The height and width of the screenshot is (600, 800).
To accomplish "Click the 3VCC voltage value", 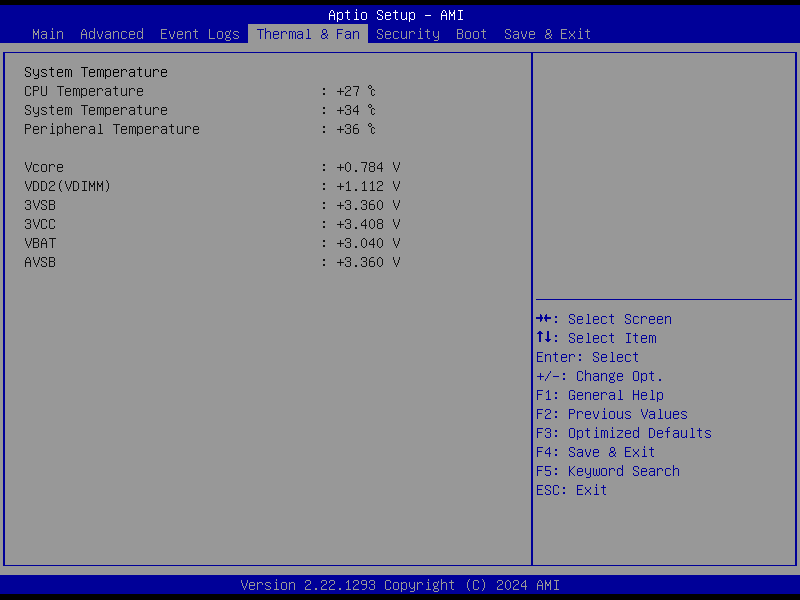I will [368, 224].
